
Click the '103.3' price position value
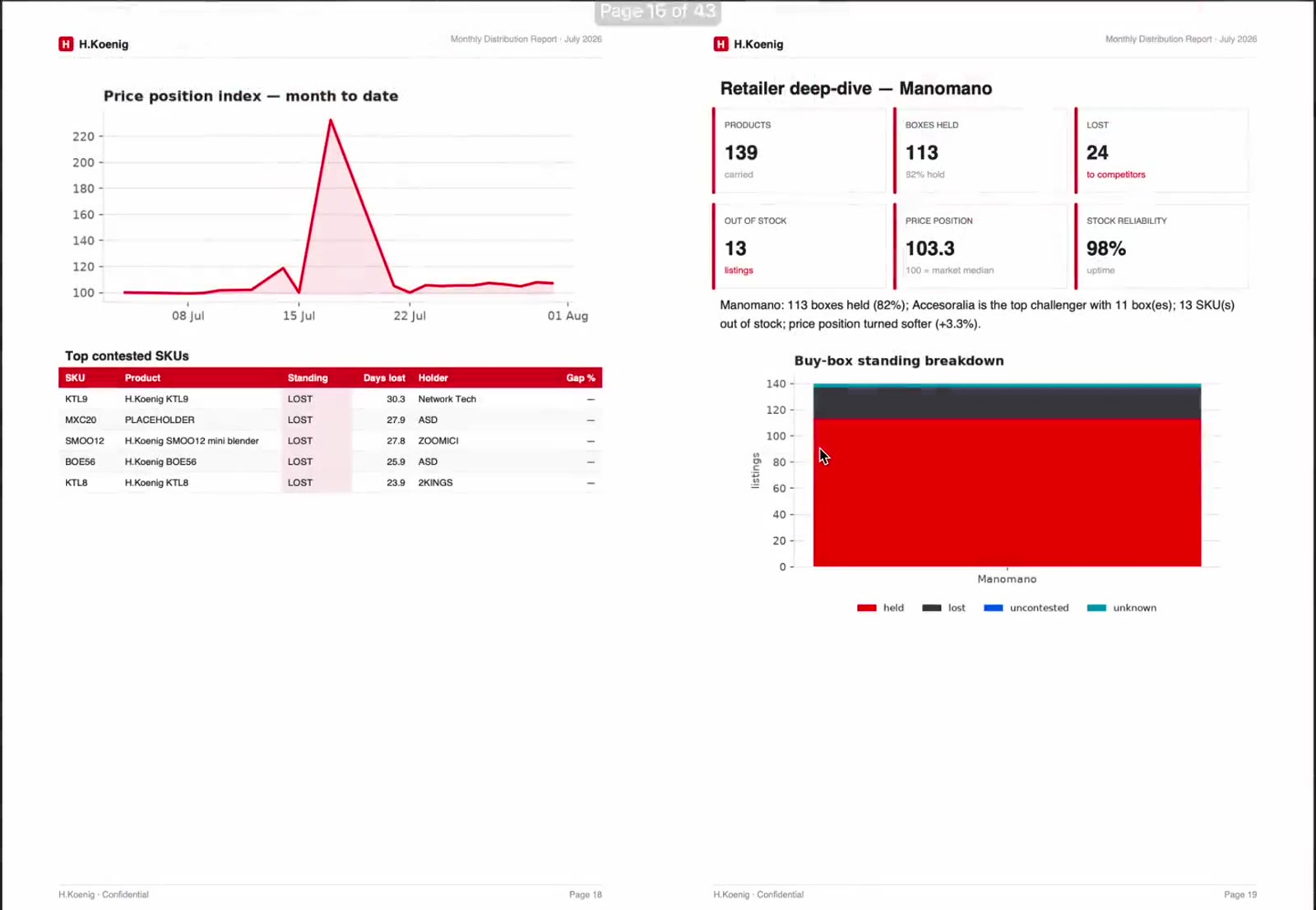(x=930, y=248)
